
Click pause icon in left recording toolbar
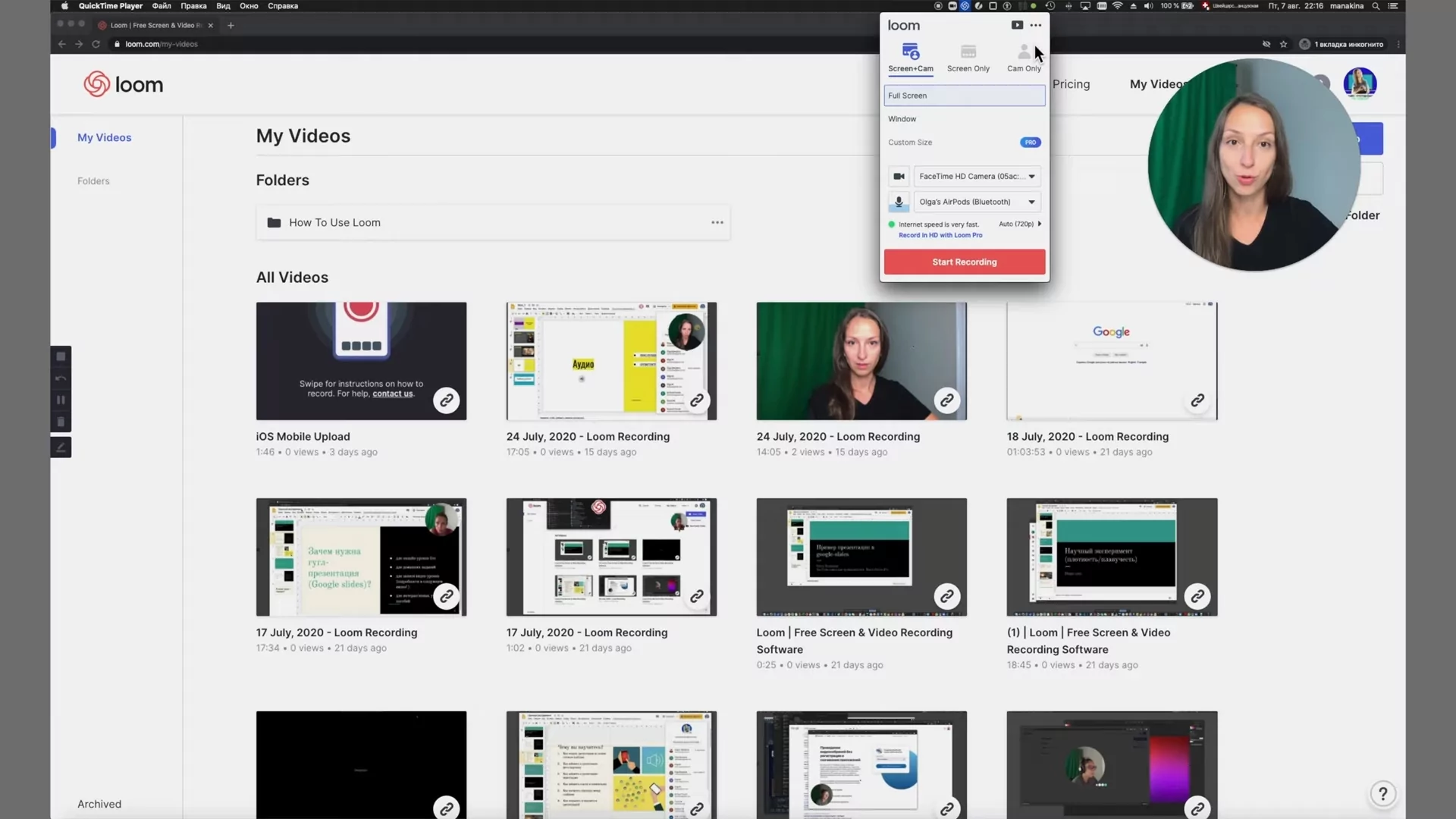pos(61,400)
